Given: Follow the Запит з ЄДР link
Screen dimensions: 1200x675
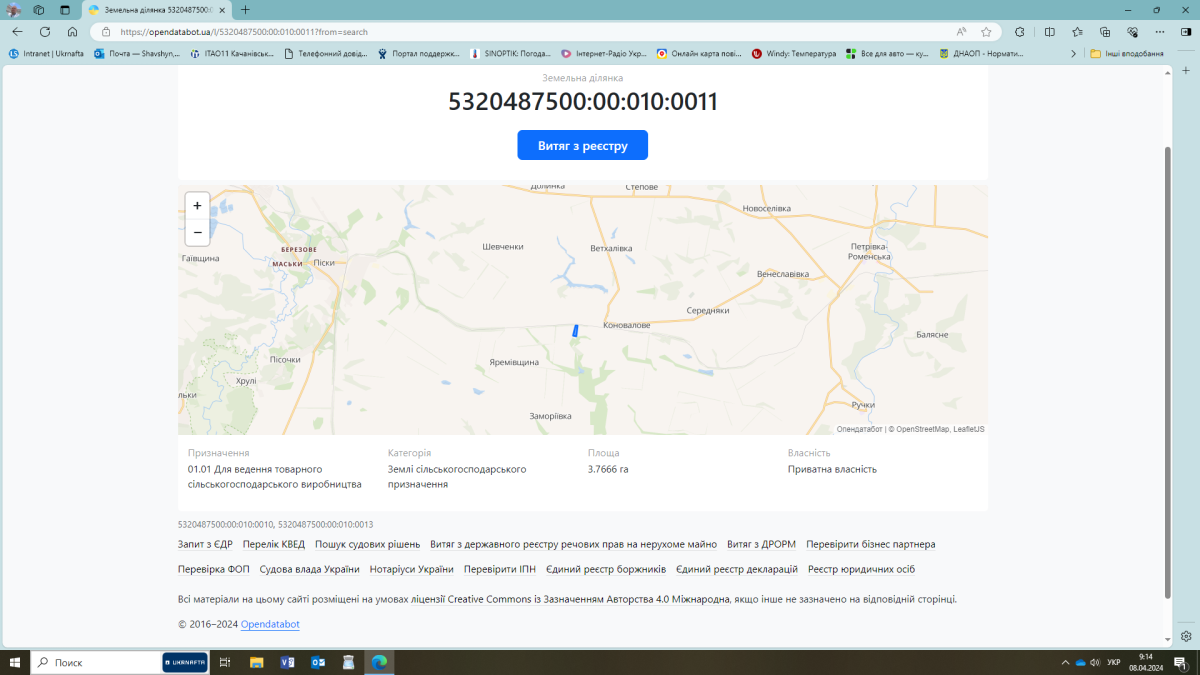Looking at the screenshot, I should point(205,545).
